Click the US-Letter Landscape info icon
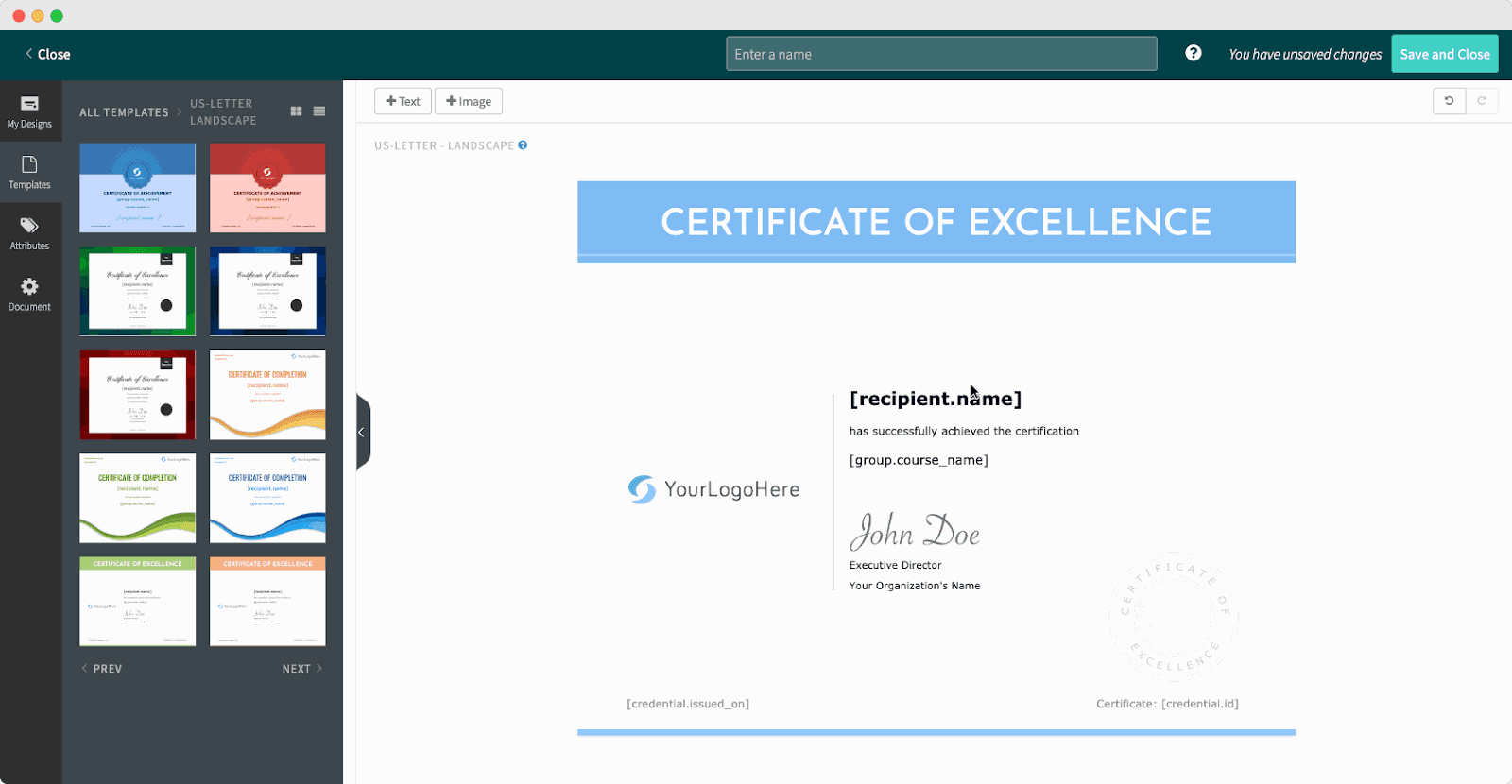This screenshot has width=1512, height=784. pos(523,145)
